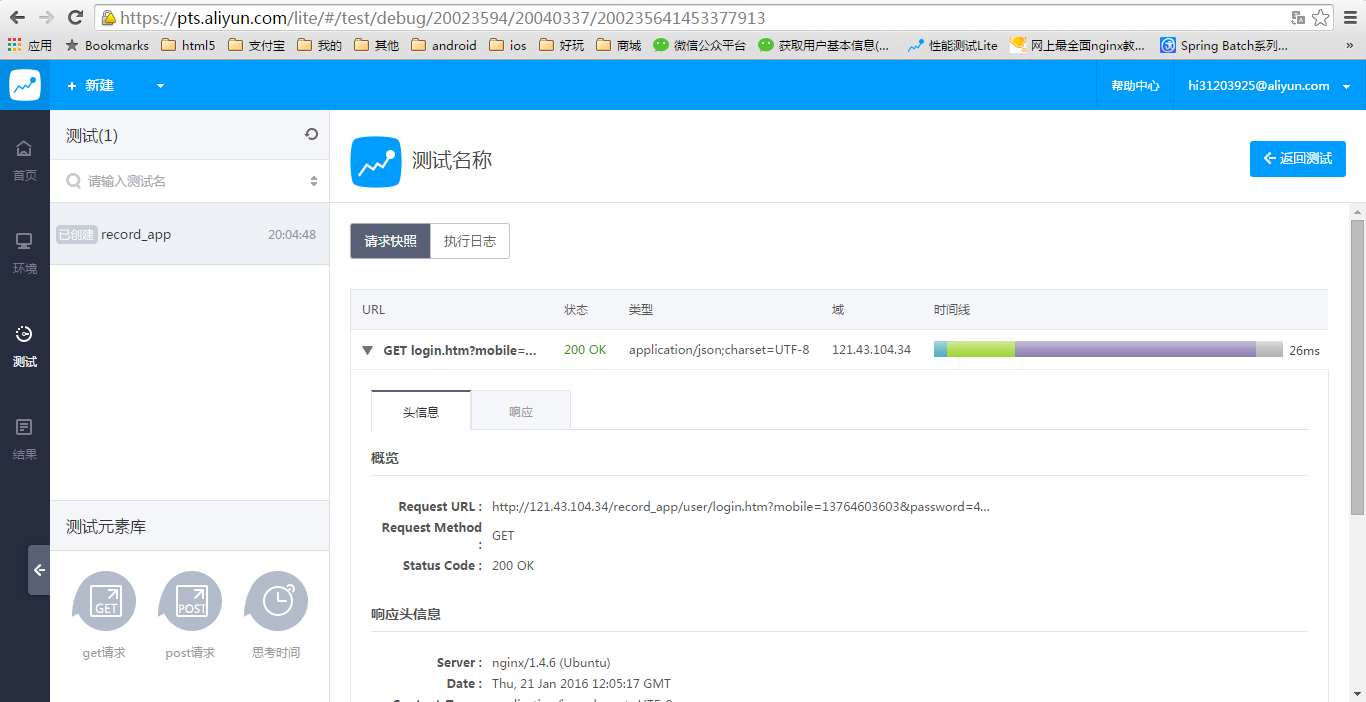Click the 121.43.104.34 domain cell
1366x702 pixels.
click(871, 350)
